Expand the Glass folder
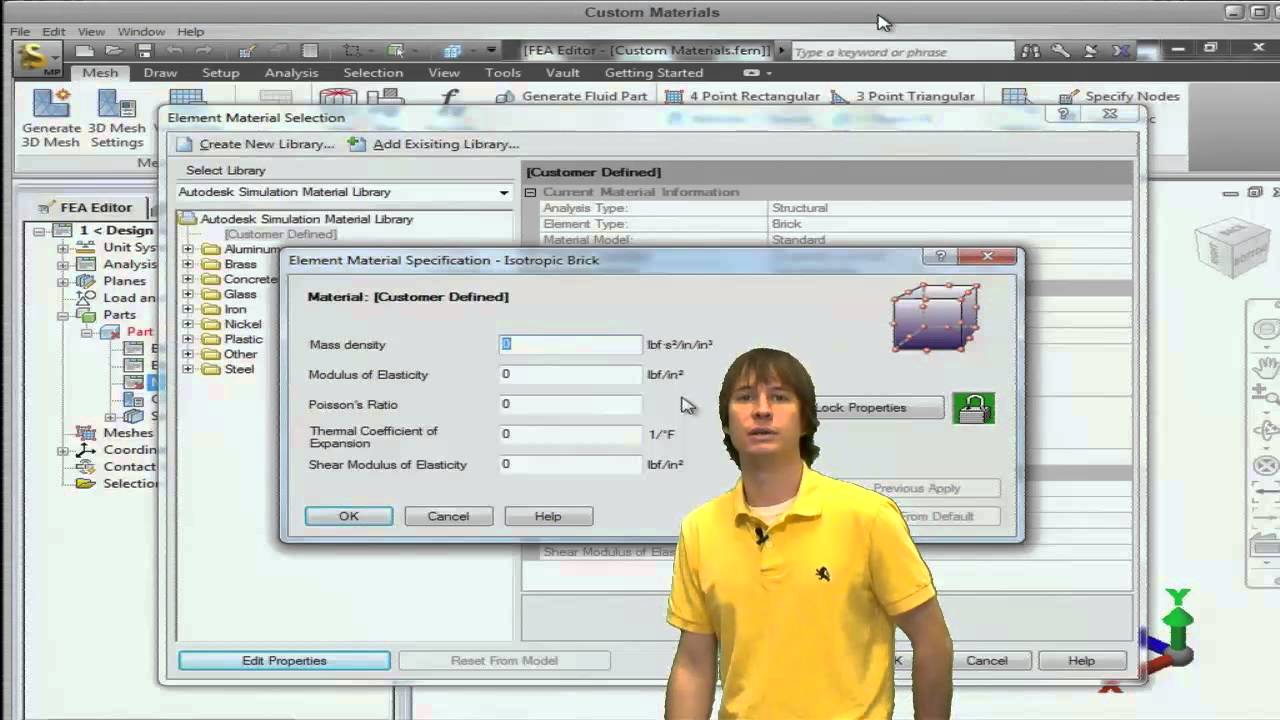The width and height of the screenshot is (1280, 720). point(188,294)
